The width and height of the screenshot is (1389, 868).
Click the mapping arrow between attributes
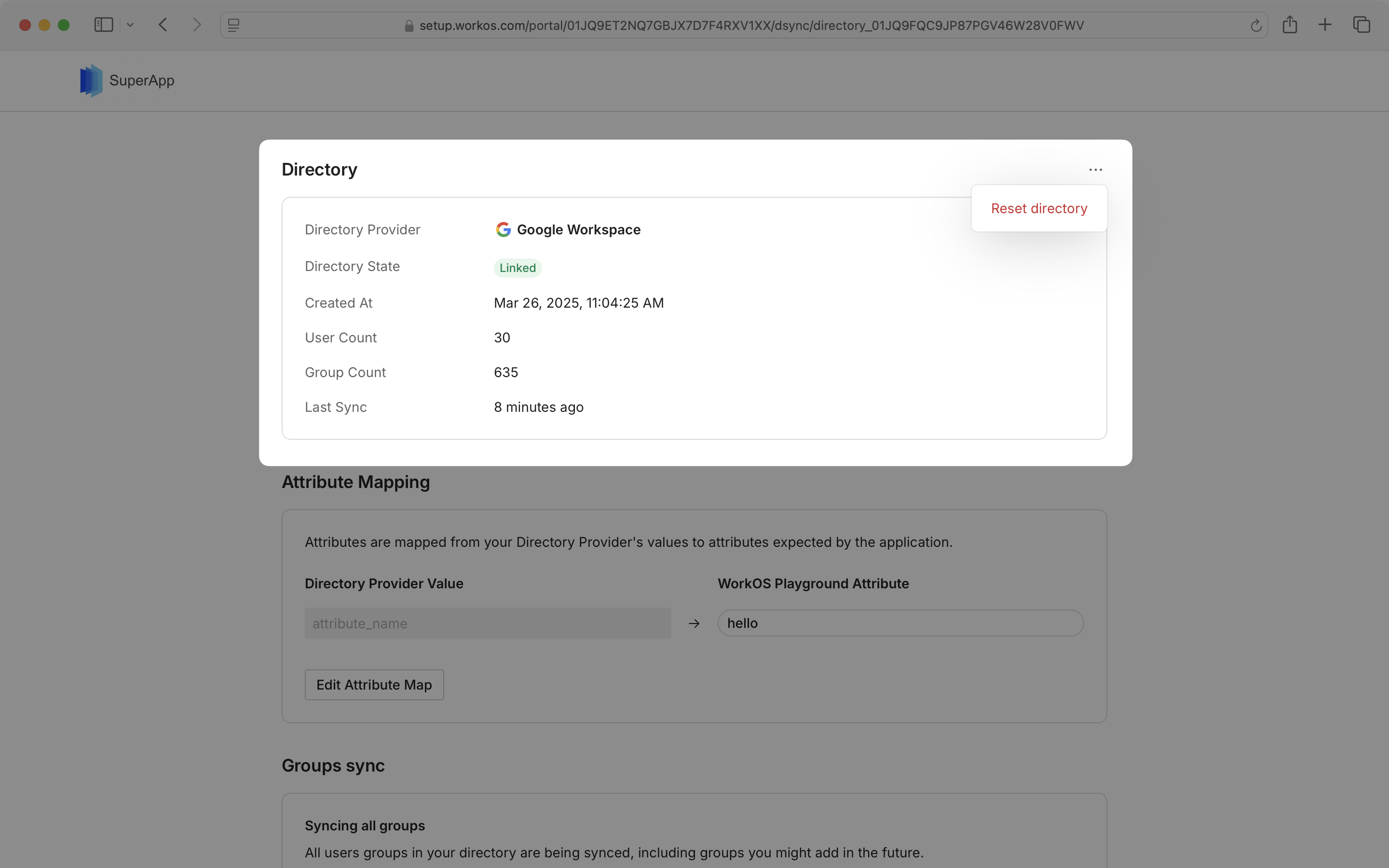pyautogui.click(x=694, y=624)
